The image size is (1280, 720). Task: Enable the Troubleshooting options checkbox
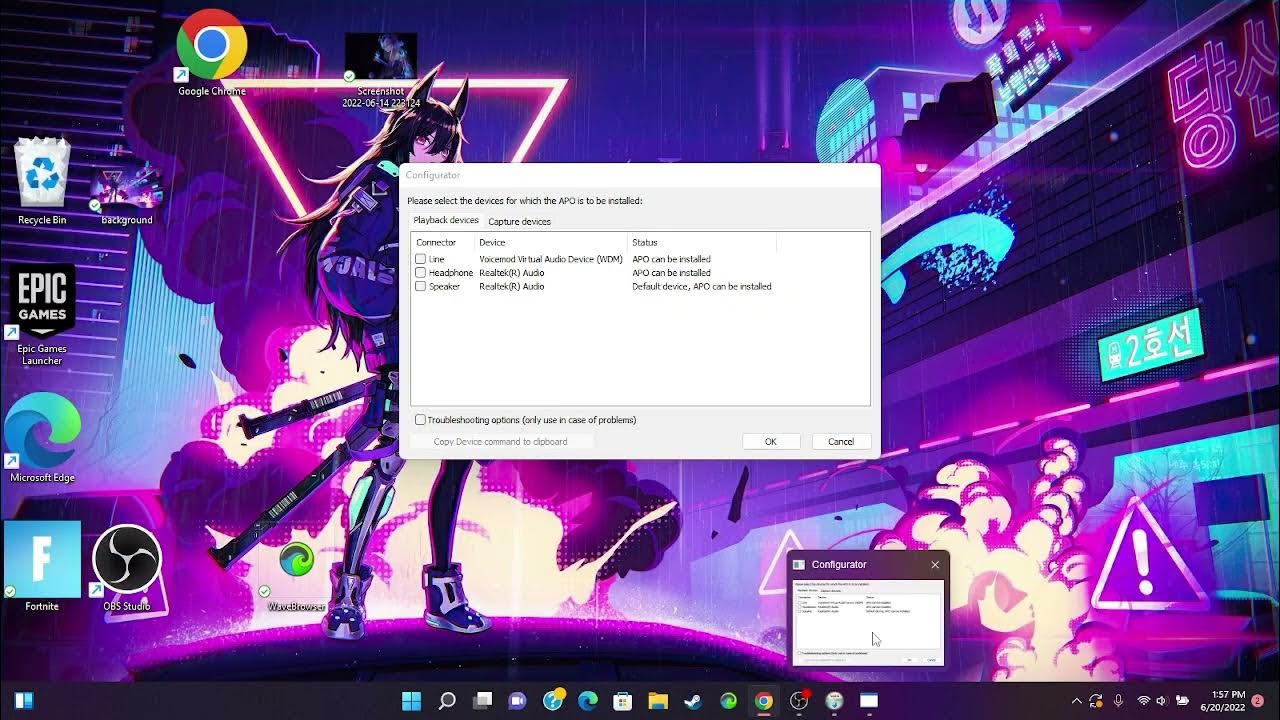tap(421, 420)
